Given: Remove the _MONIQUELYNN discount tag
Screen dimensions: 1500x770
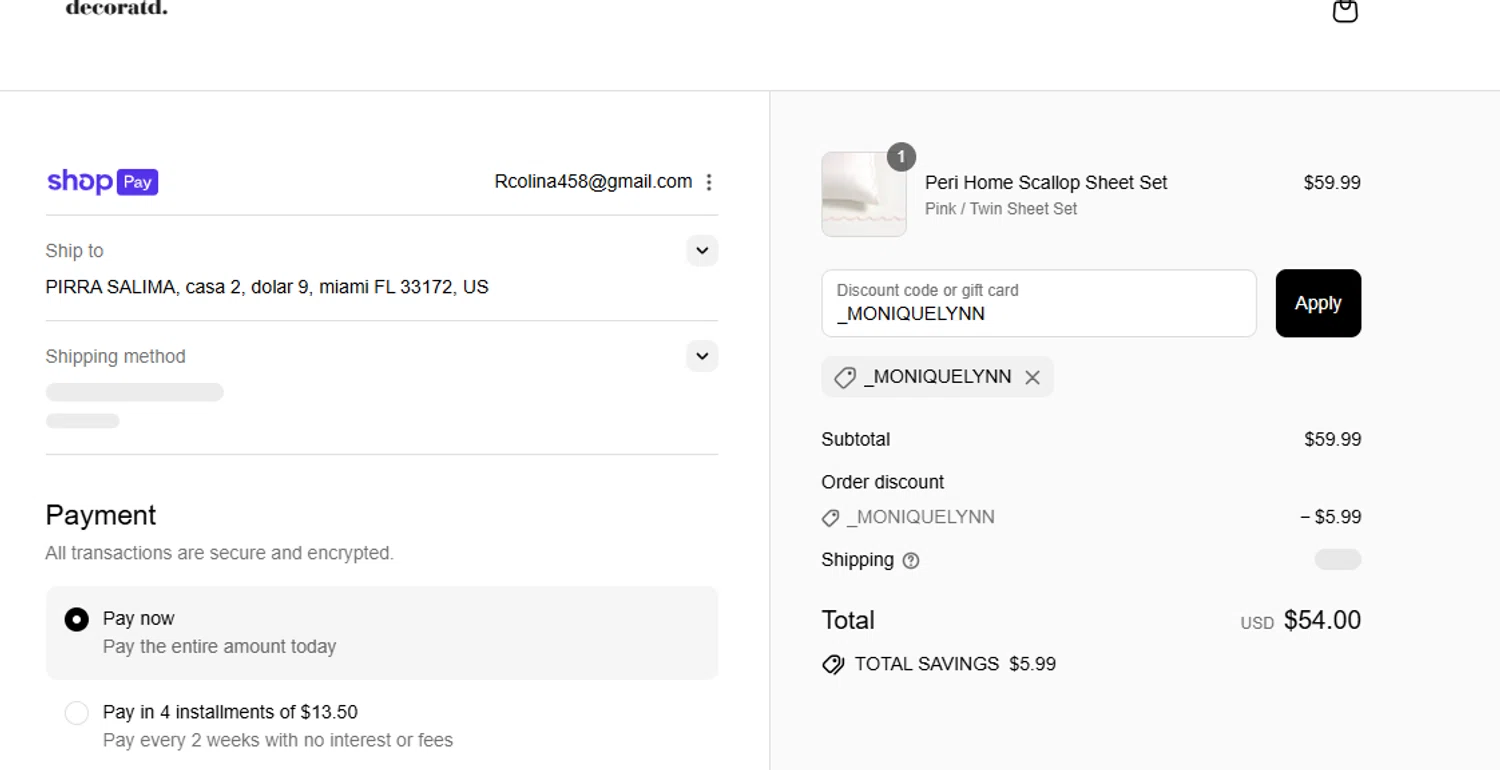Looking at the screenshot, I should click(x=1032, y=377).
